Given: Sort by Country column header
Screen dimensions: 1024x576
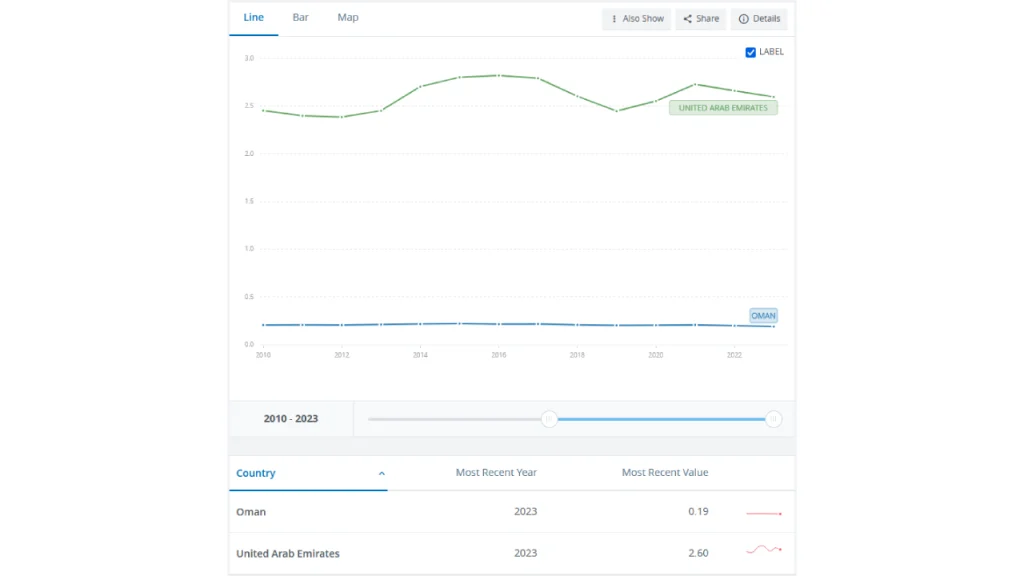Looking at the screenshot, I should pos(256,473).
